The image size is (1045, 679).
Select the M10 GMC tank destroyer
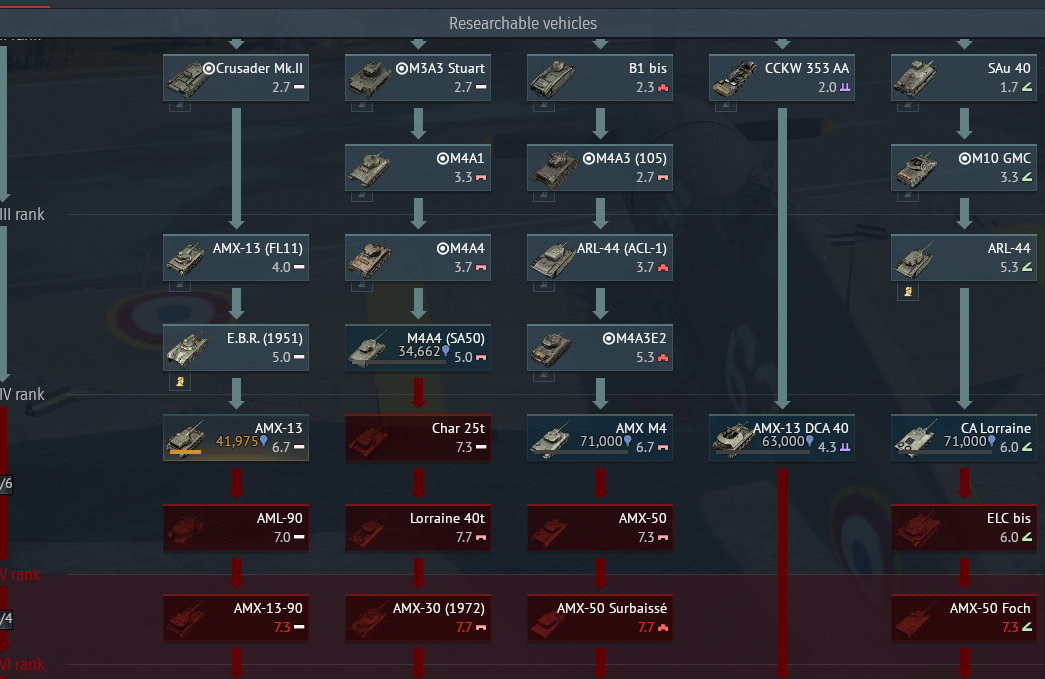point(964,167)
